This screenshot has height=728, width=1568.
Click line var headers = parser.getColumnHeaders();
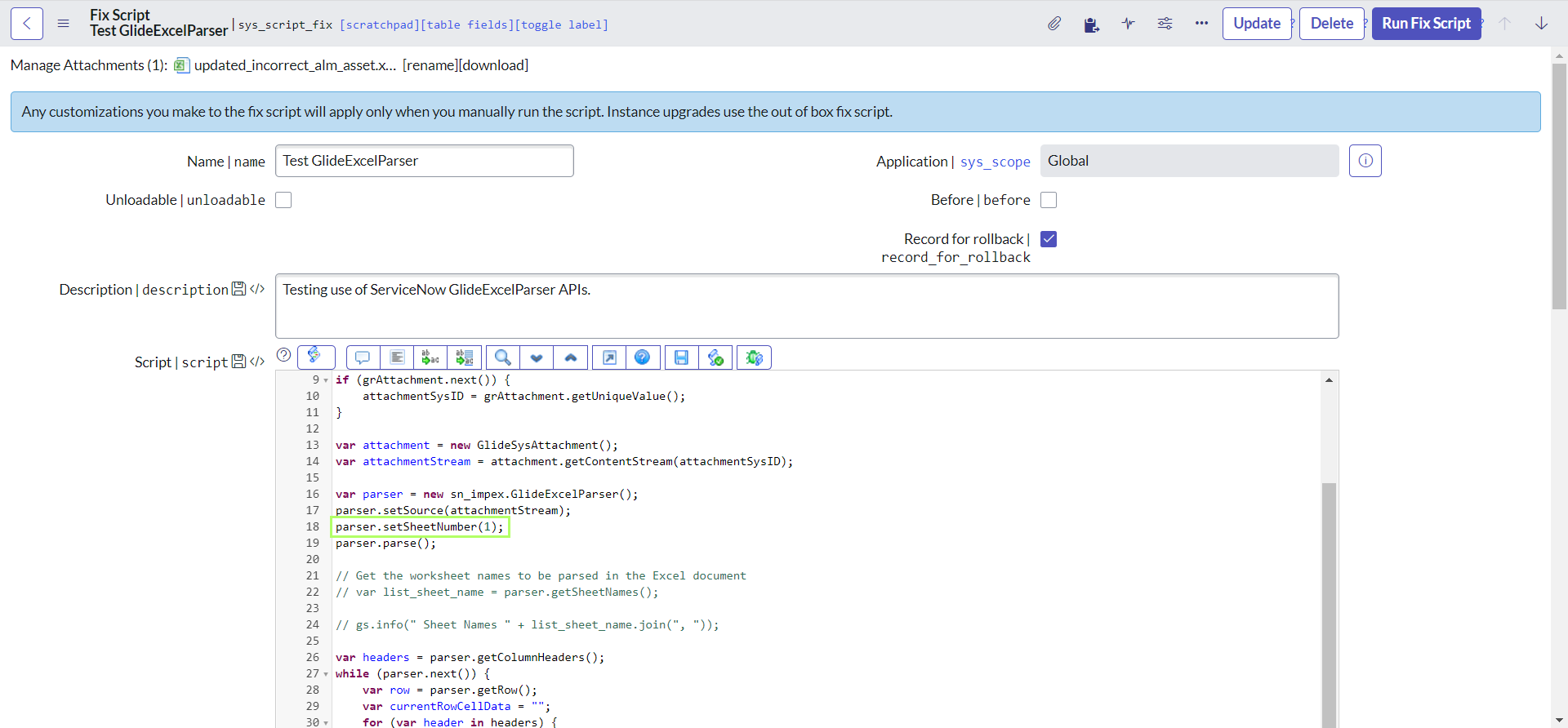[x=470, y=658]
